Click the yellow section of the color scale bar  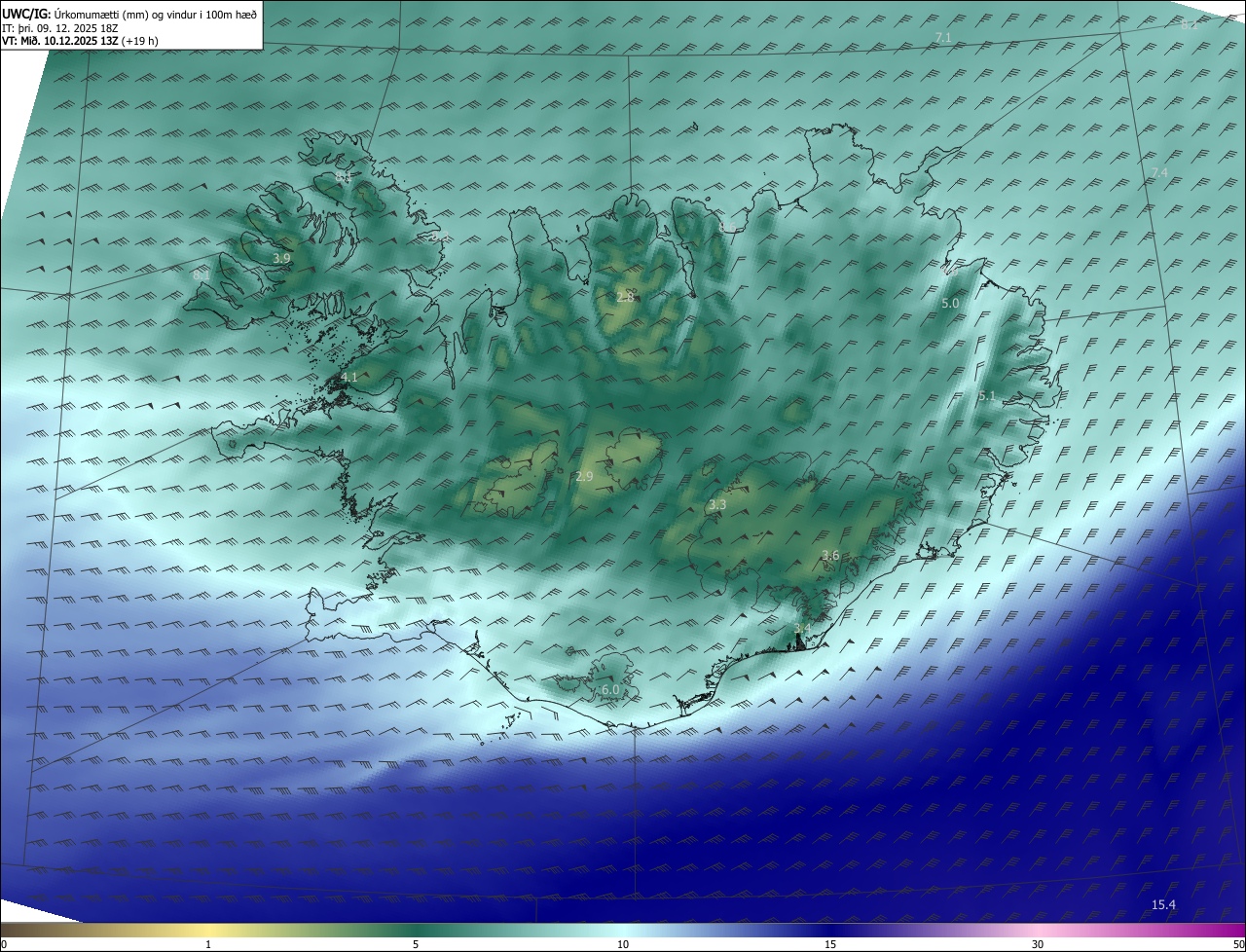click(208, 930)
